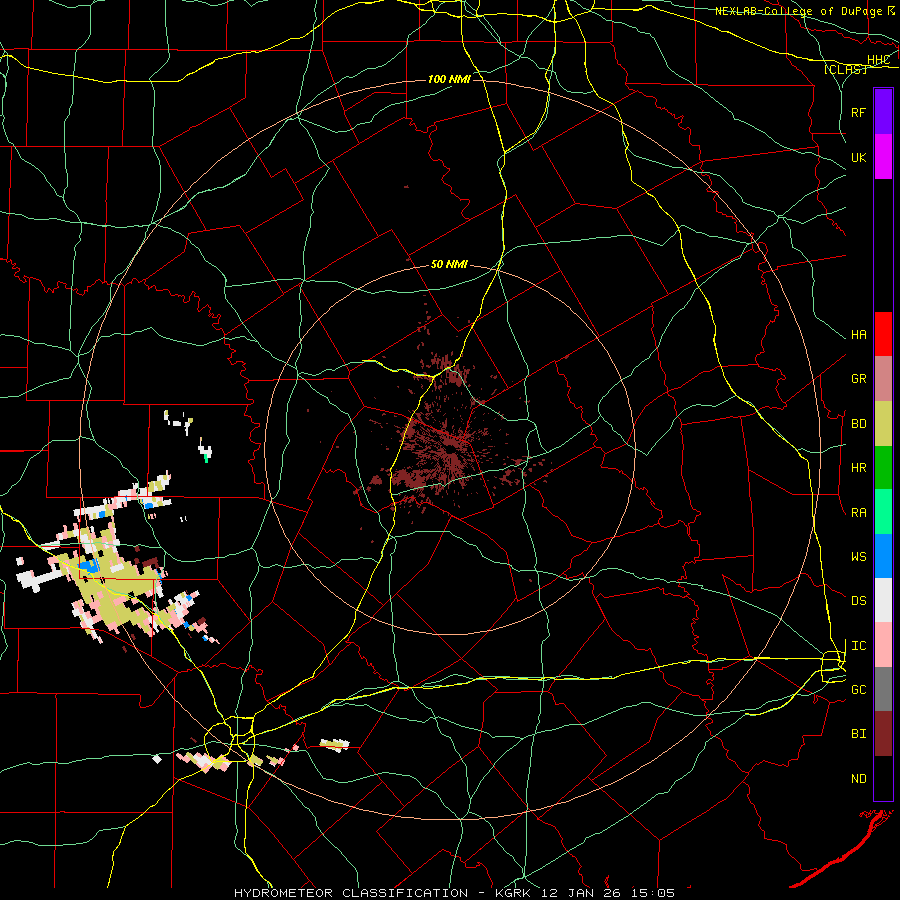Click the "GR" legend label

(858, 379)
